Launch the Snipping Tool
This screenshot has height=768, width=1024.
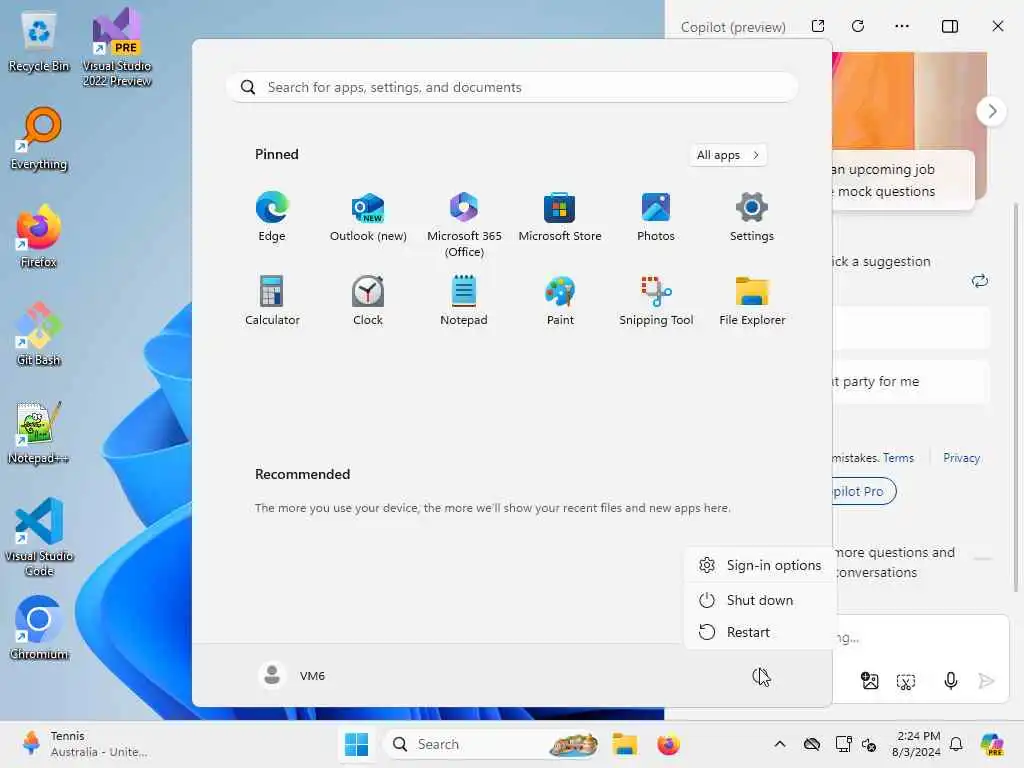(x=656, y=301)
